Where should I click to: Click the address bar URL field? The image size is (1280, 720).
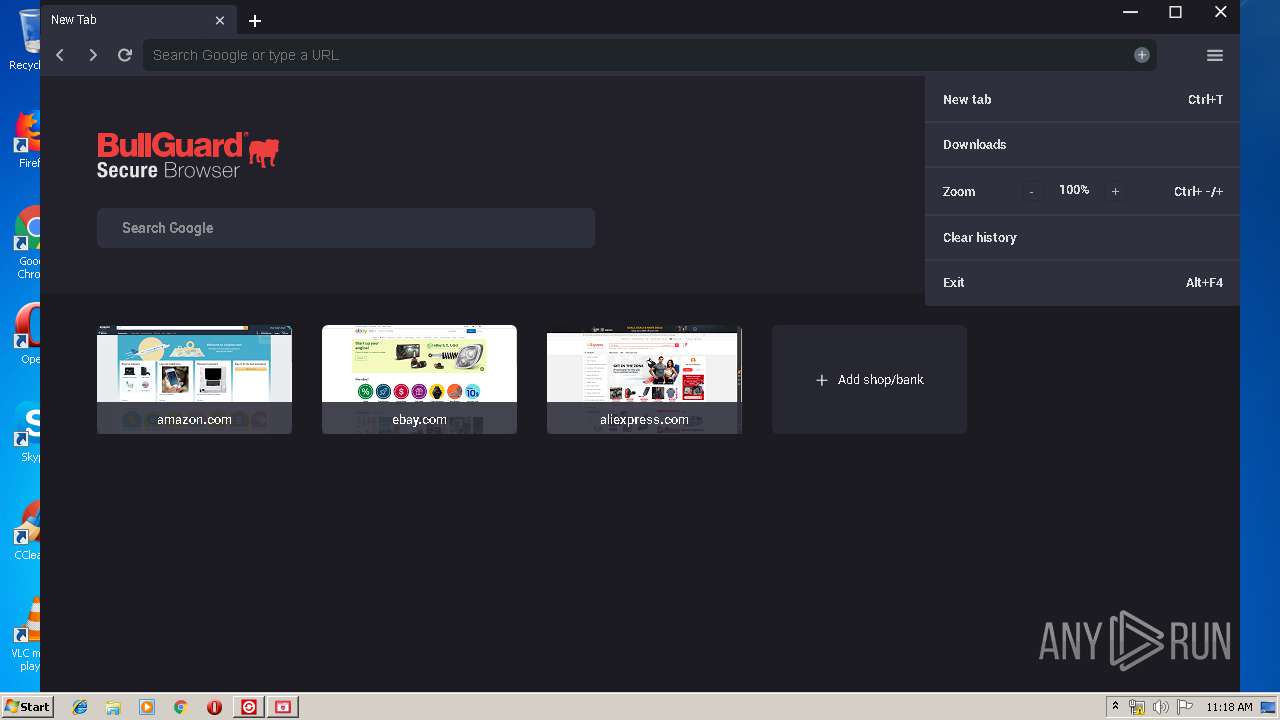650,55
